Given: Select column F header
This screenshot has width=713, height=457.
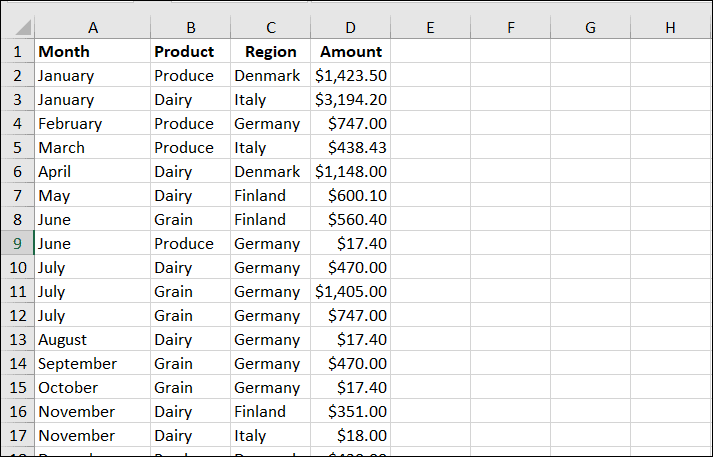Looking at the screenshot, I should [x=511, y=27].
